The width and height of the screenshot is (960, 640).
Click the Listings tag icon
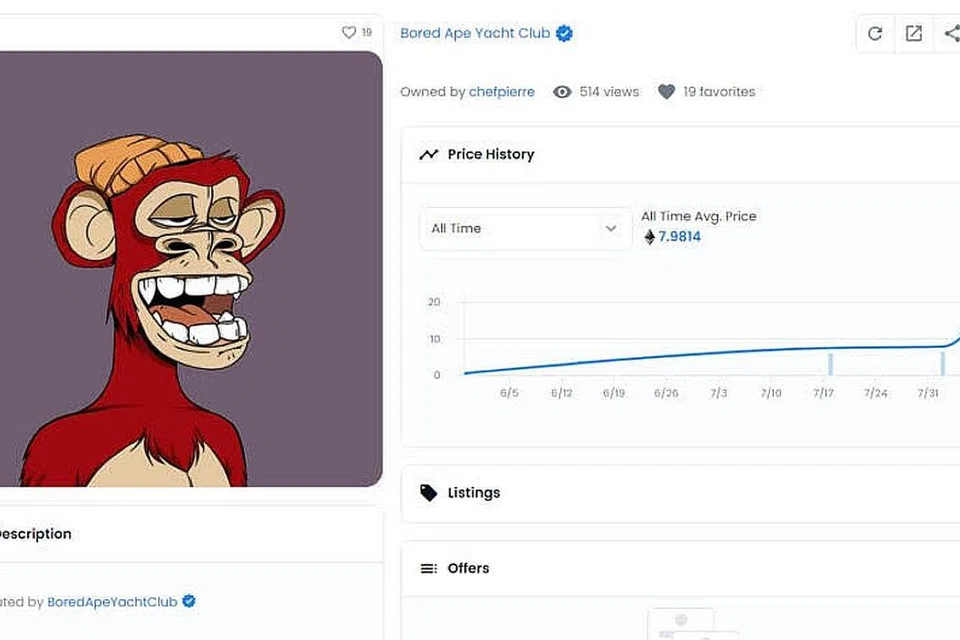pos(429,493)
